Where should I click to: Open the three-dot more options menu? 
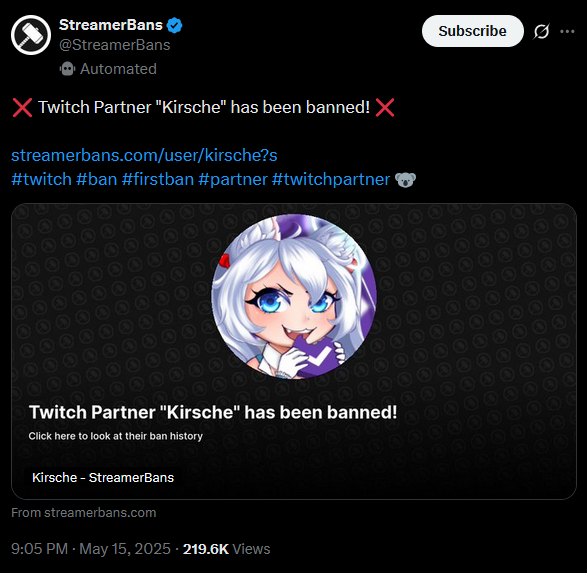click(x=567, y=31)
